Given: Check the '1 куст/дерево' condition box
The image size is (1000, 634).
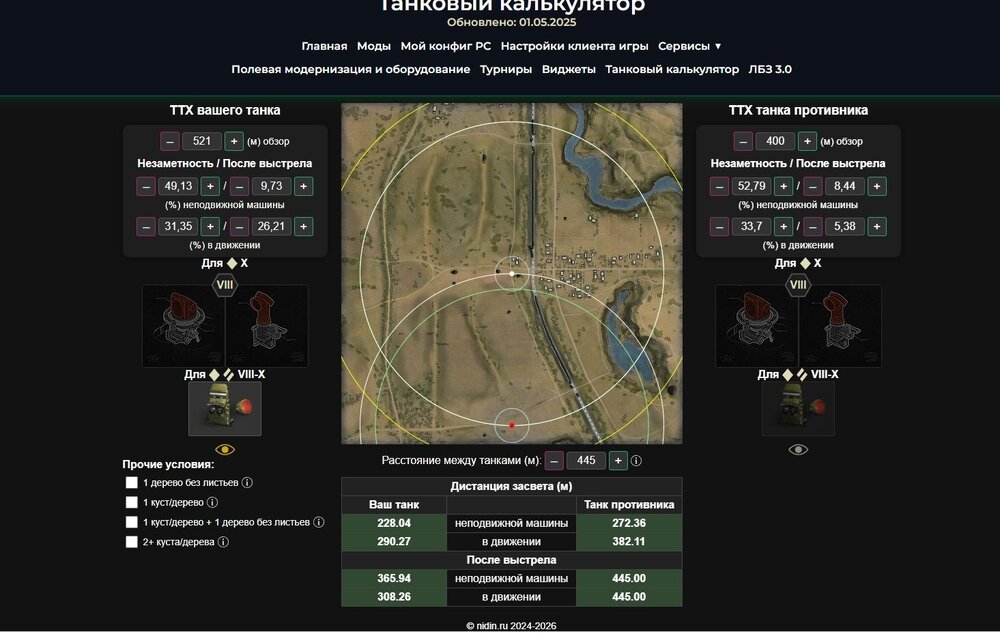Looking at the screenshot, I should pos(131,503).
